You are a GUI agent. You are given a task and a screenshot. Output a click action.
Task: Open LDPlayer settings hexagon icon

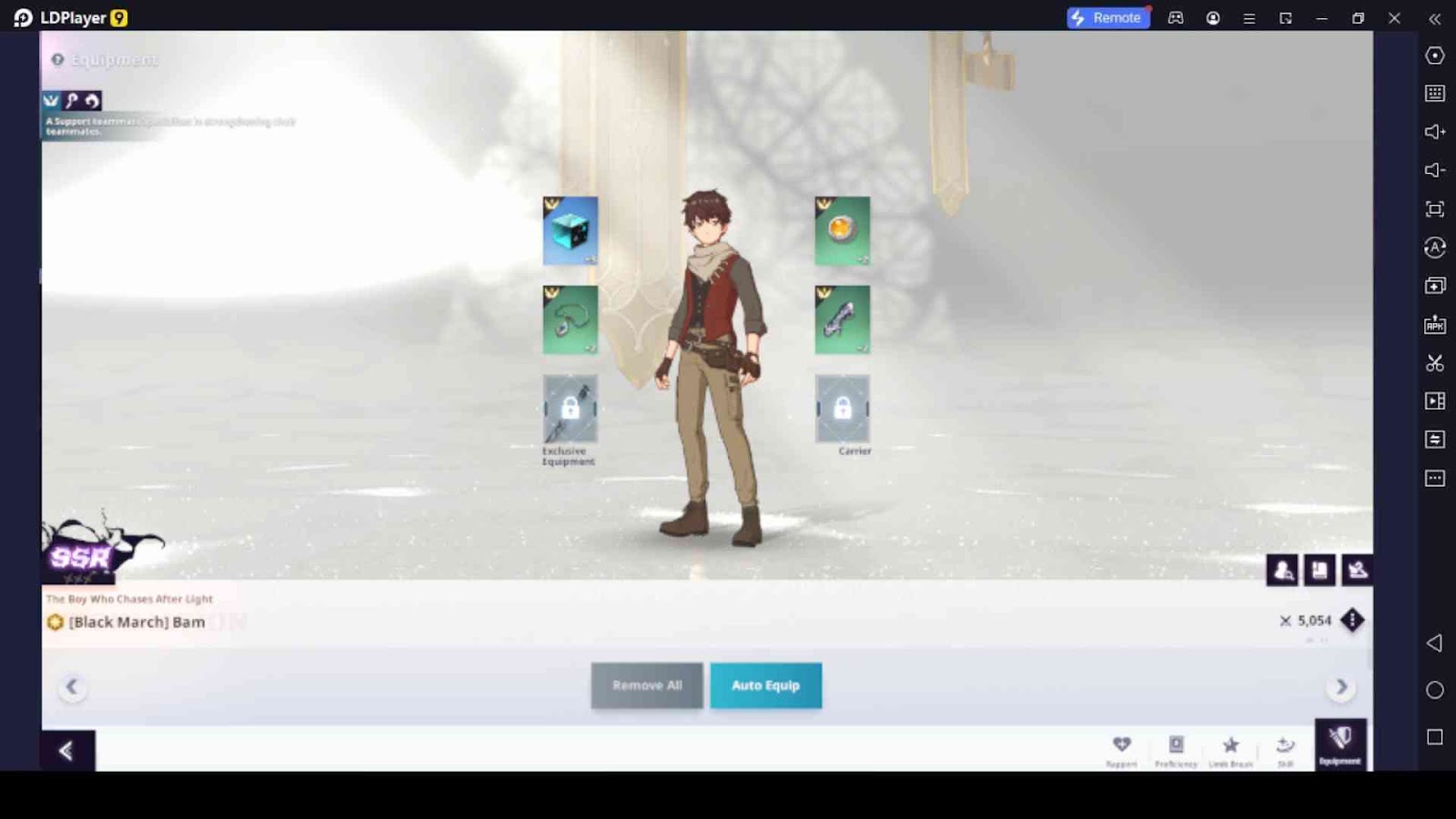(1435, 56)
